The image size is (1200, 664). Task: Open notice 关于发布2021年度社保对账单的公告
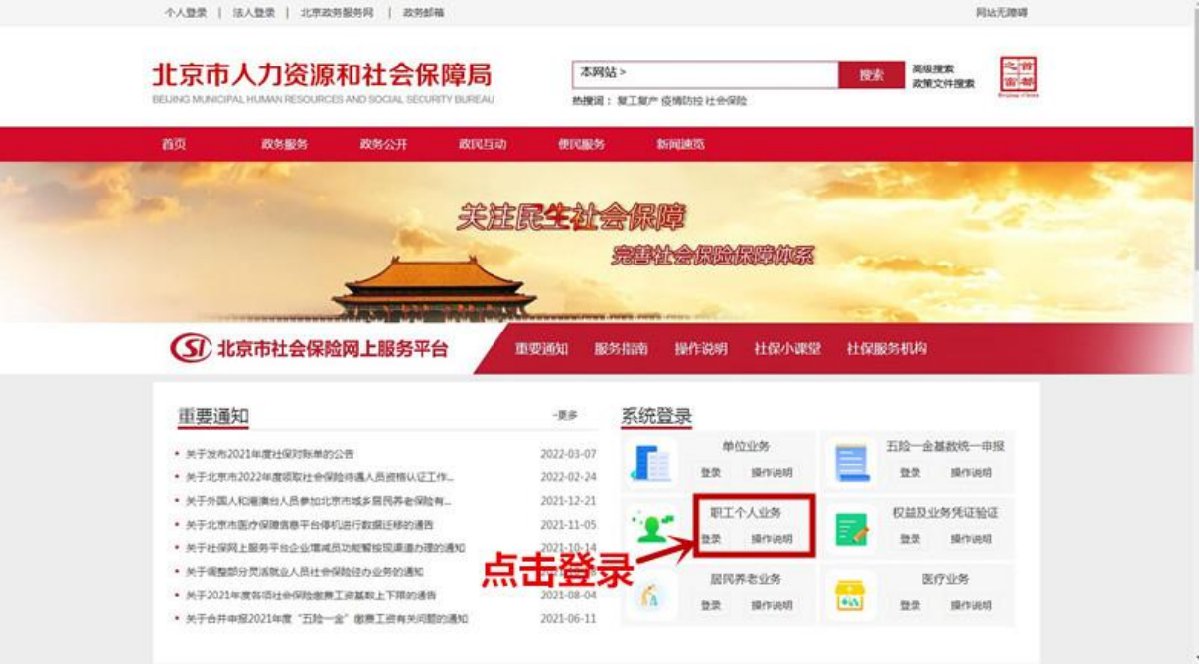270,454
